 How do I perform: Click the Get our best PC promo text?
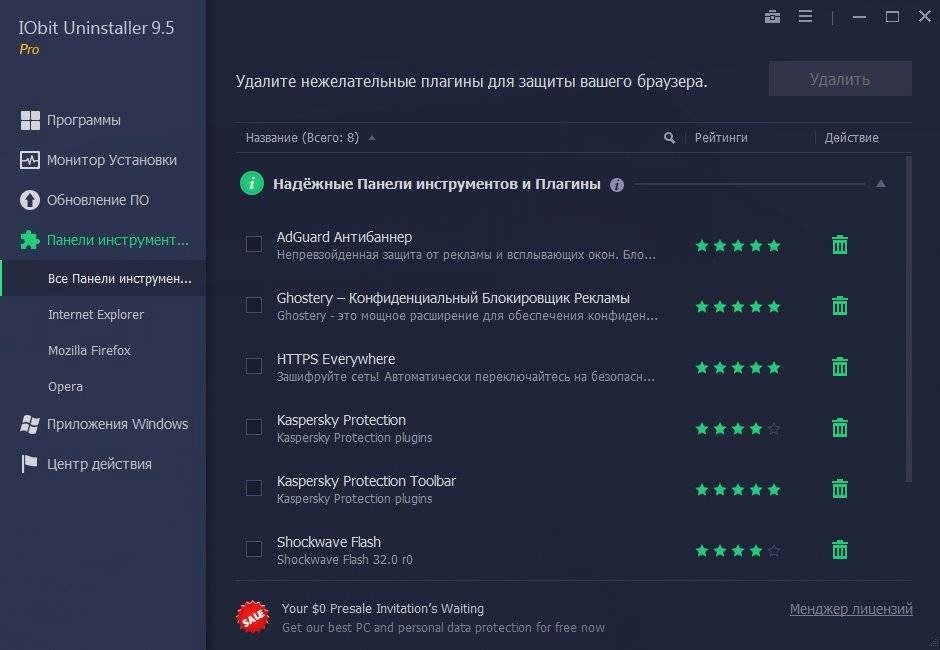pyautogui.click(x=443, y=627)
